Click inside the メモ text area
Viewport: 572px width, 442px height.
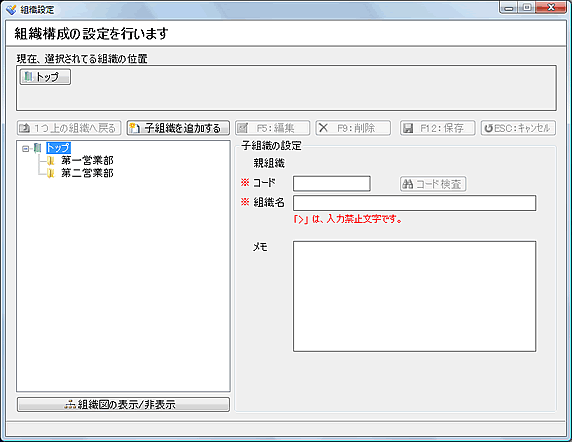point(414,296)
